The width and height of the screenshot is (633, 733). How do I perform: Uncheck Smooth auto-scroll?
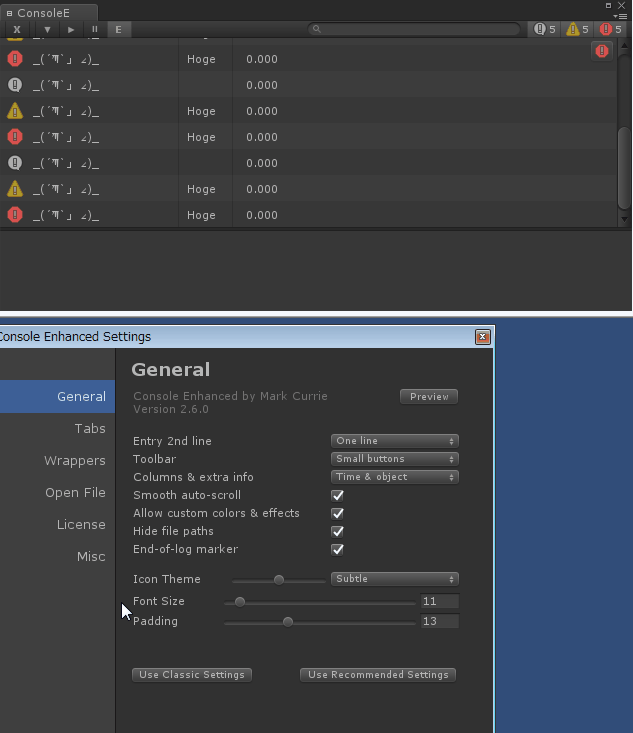point(337,496)
